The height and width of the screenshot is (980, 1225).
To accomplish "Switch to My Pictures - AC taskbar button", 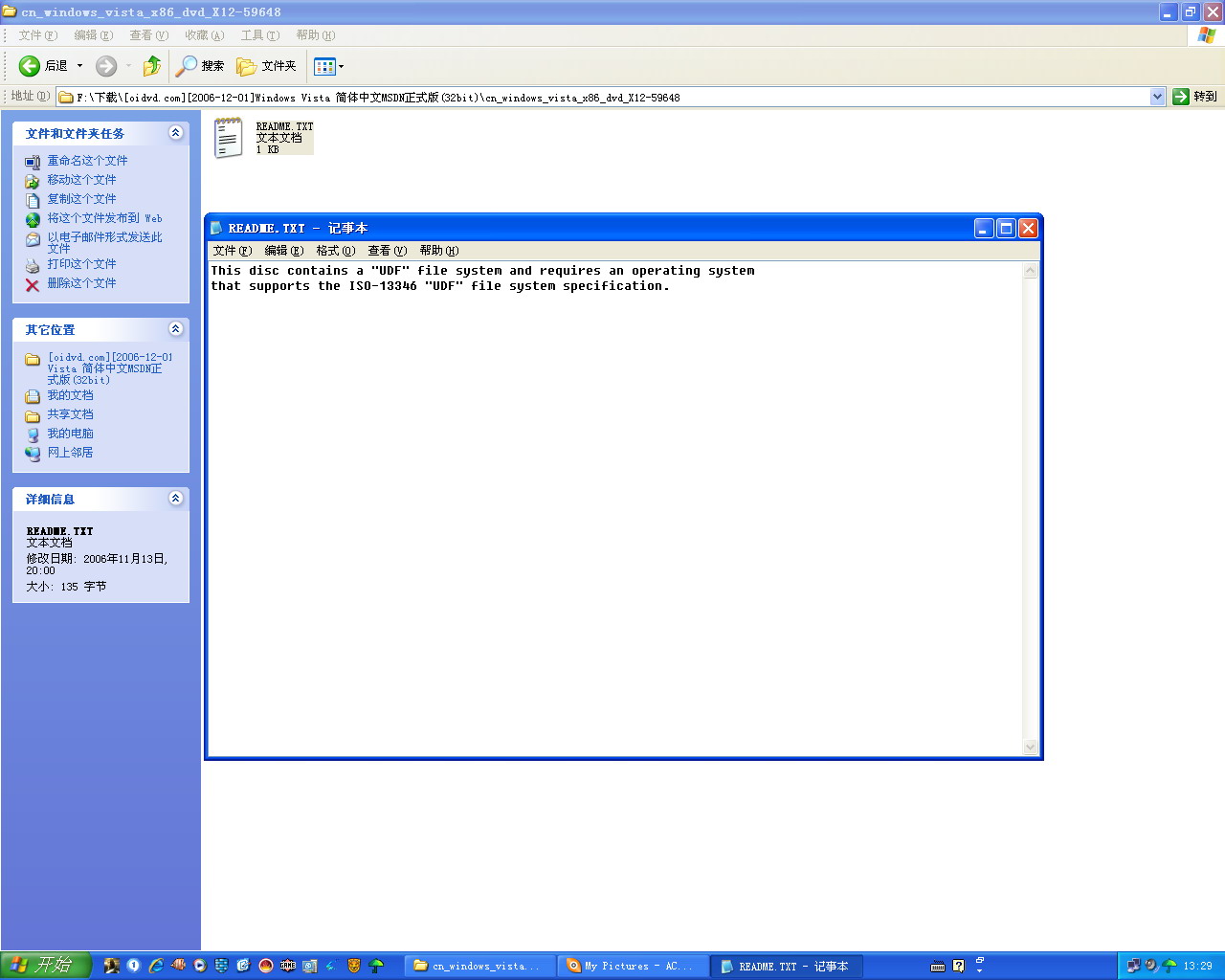I will (633, 966).
